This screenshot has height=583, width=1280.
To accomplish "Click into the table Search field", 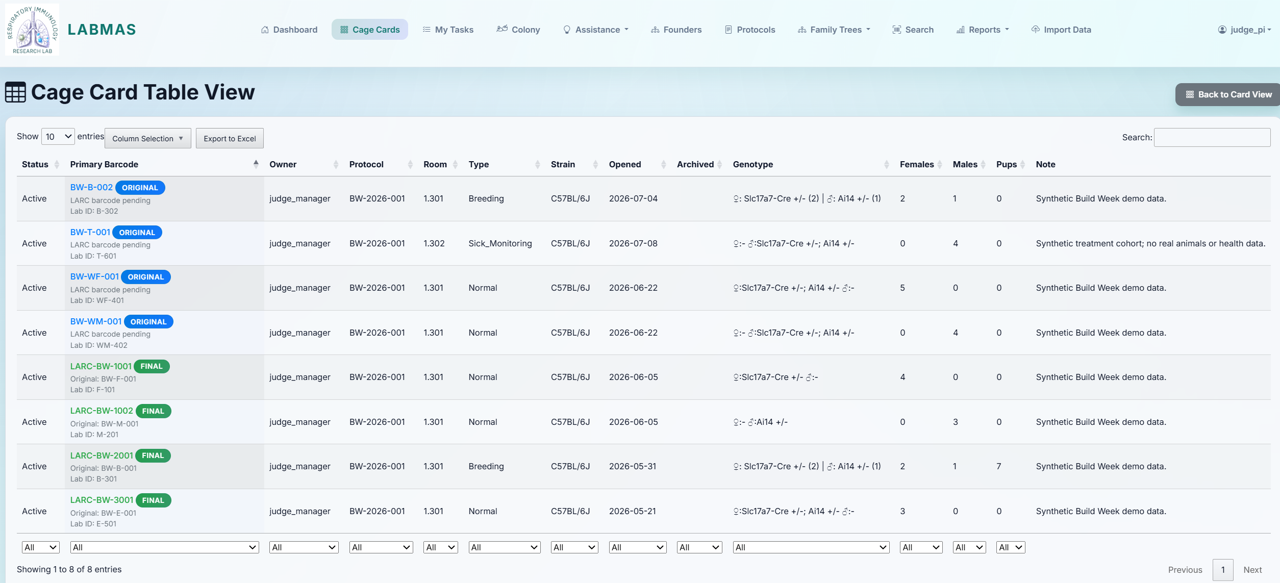I will pos(1212,137).
